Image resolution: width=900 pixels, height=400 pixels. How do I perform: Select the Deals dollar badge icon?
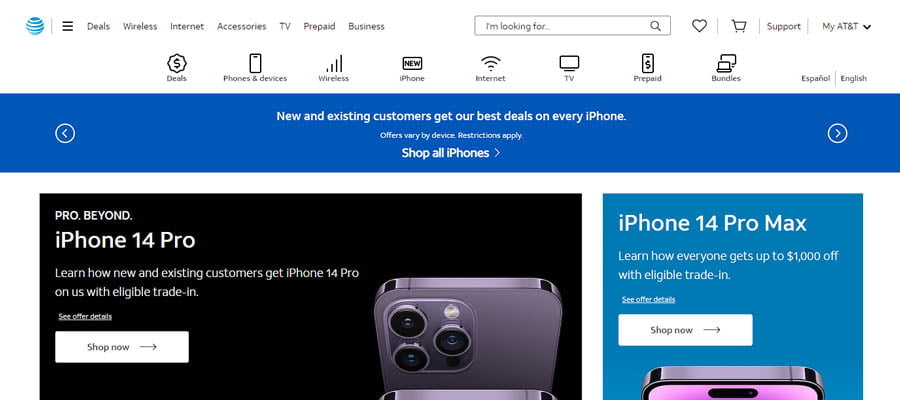tap(177, 63)
